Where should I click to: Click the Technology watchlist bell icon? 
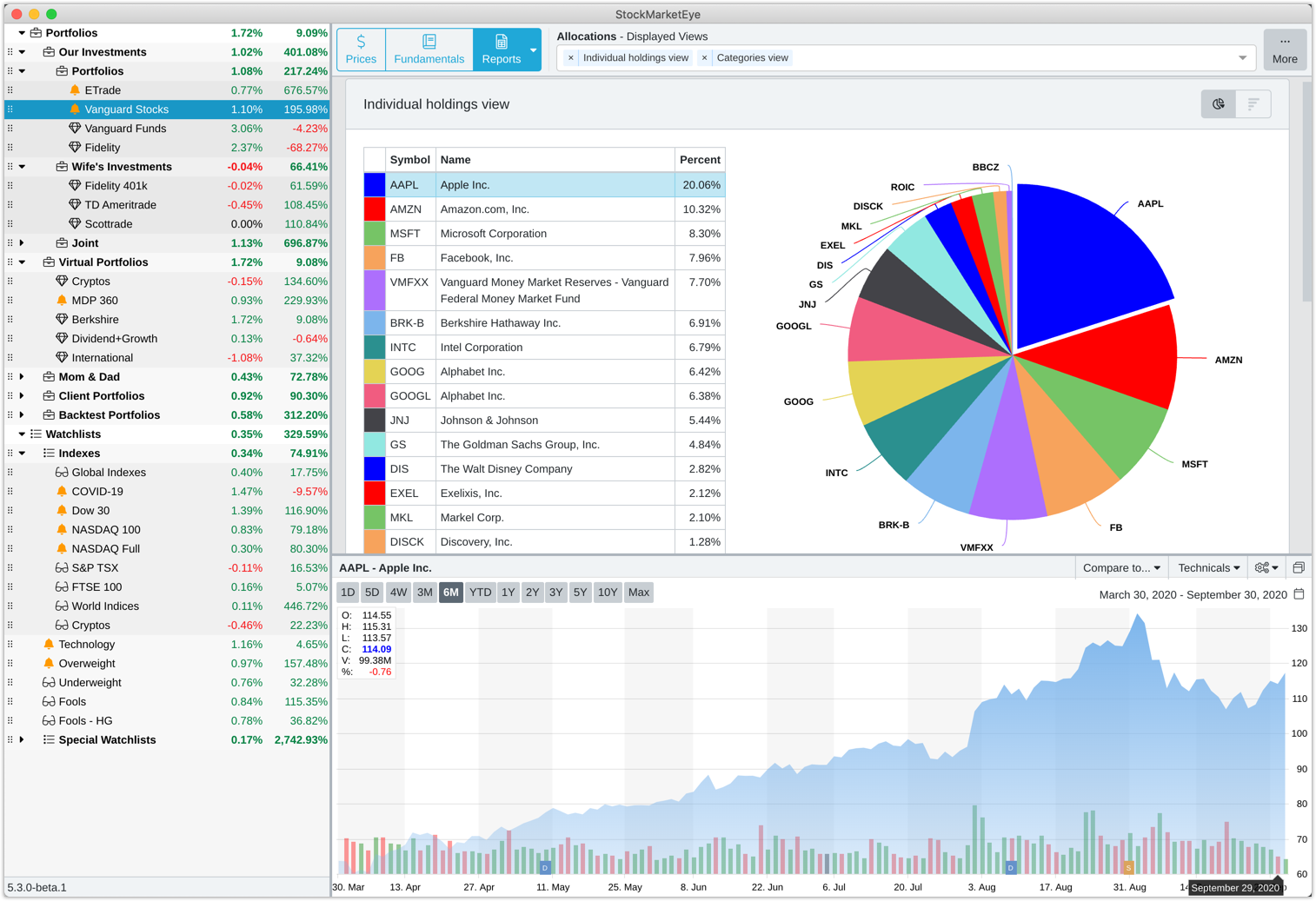(x=49, y=645)
